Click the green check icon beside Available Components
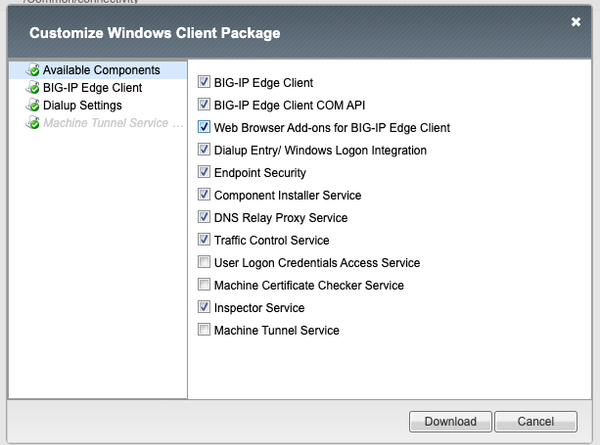The height and width of the screenshot is (445, 600). [33, 71]
